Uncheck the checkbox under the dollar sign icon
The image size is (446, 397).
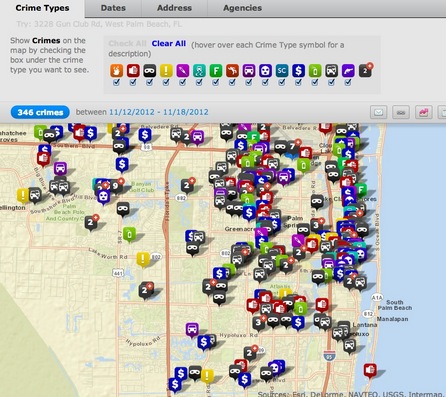298,83
